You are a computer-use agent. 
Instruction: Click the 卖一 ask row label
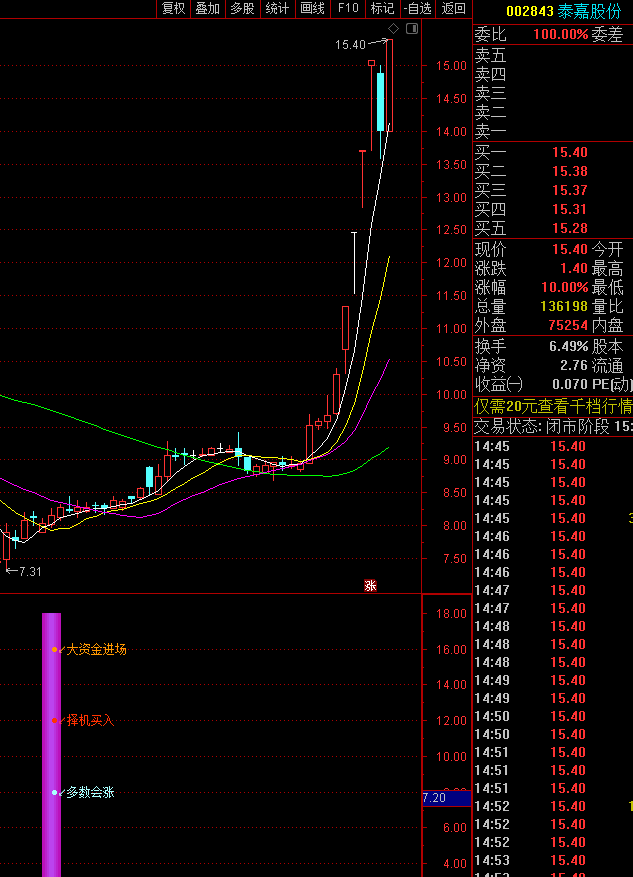click(x=490, y=131)
